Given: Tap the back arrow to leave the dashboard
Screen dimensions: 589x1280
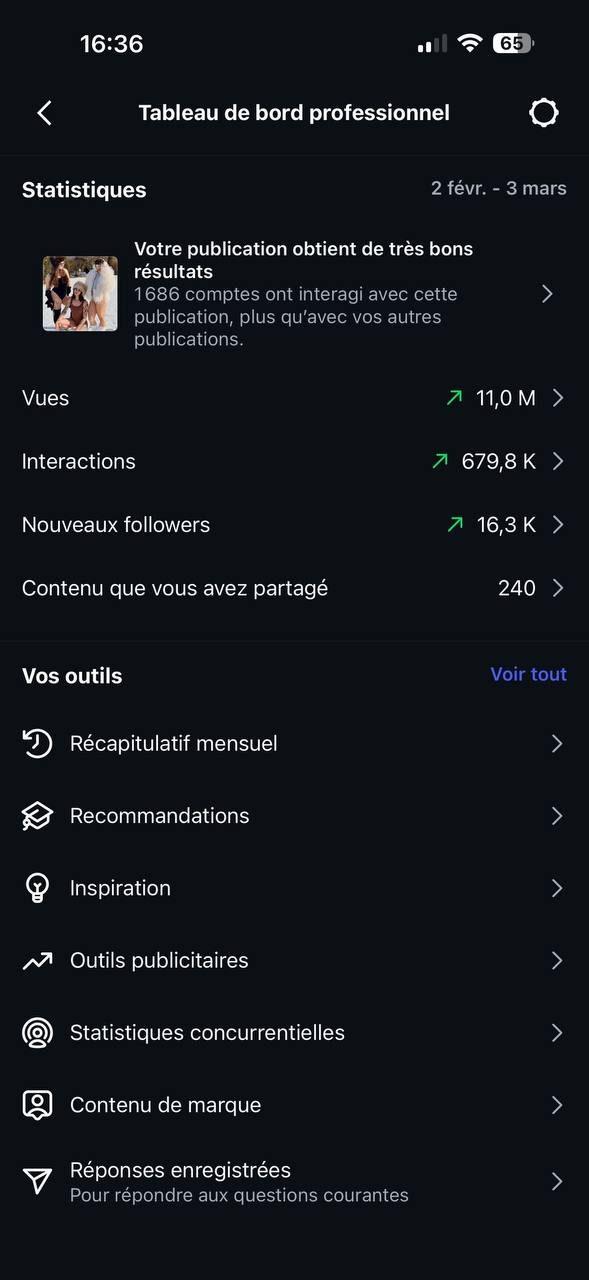Looking at the screenshot, I should (x=44, y=112).
